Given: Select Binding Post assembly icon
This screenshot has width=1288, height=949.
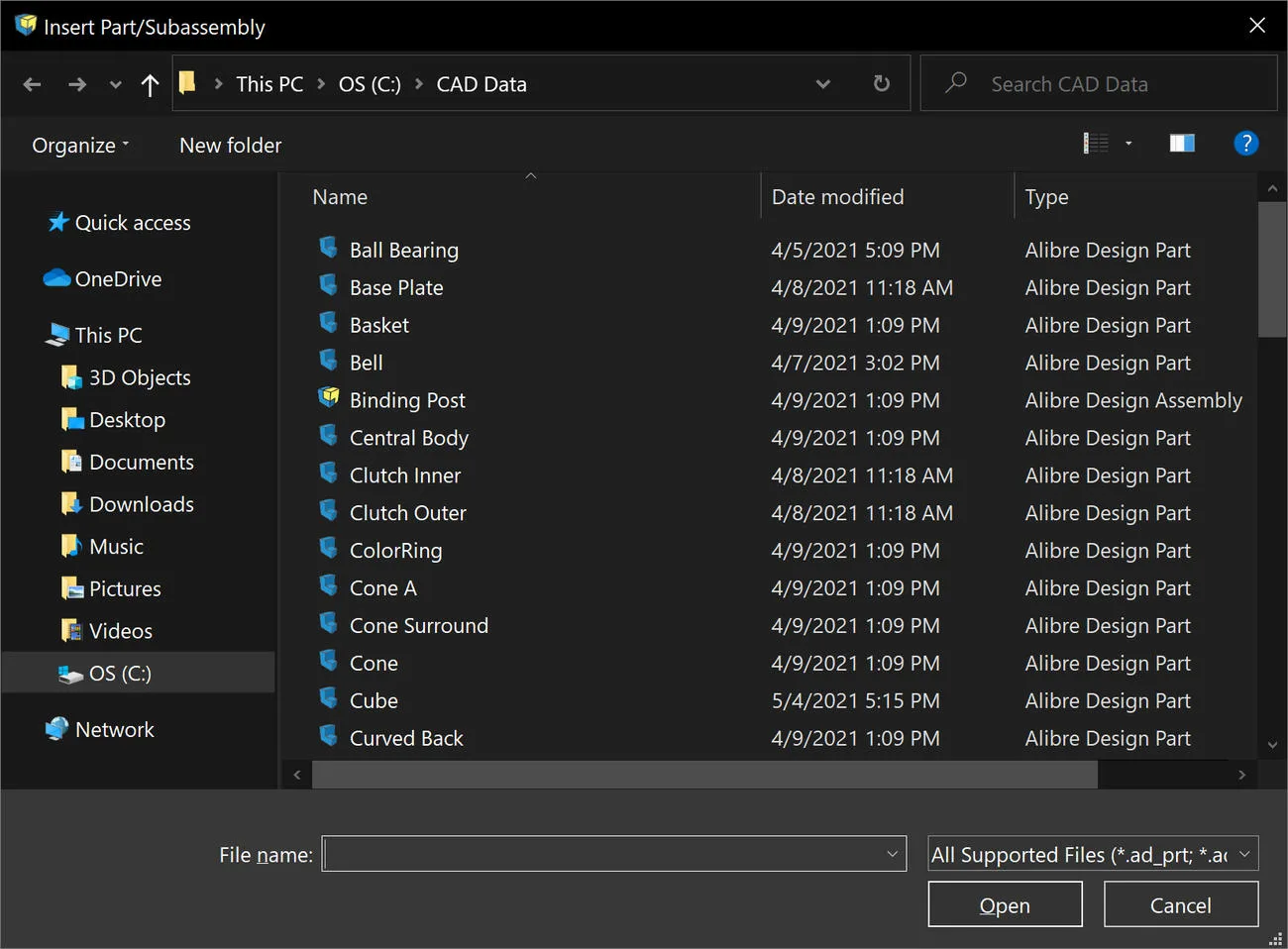Looking at the screenshot, I should click(x=328, y=398).
